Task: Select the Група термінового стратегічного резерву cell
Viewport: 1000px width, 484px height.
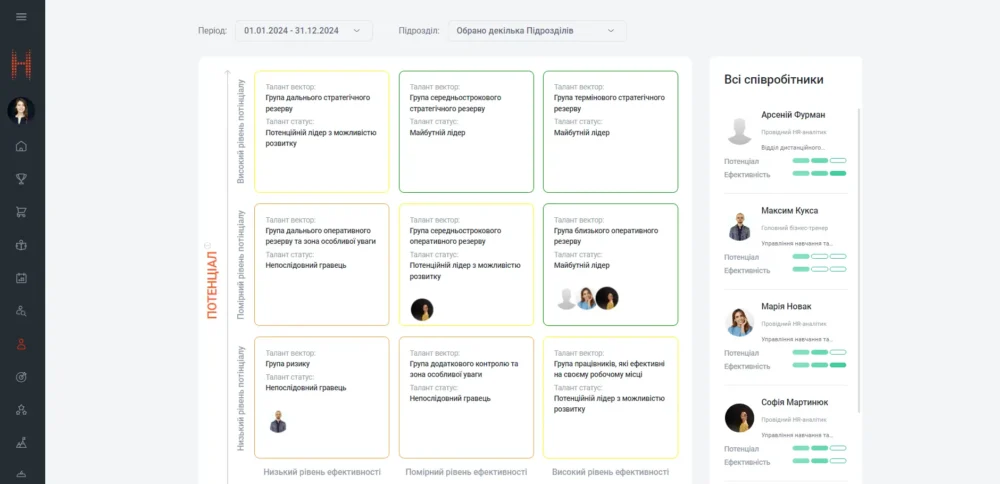Action: point(610,131)
